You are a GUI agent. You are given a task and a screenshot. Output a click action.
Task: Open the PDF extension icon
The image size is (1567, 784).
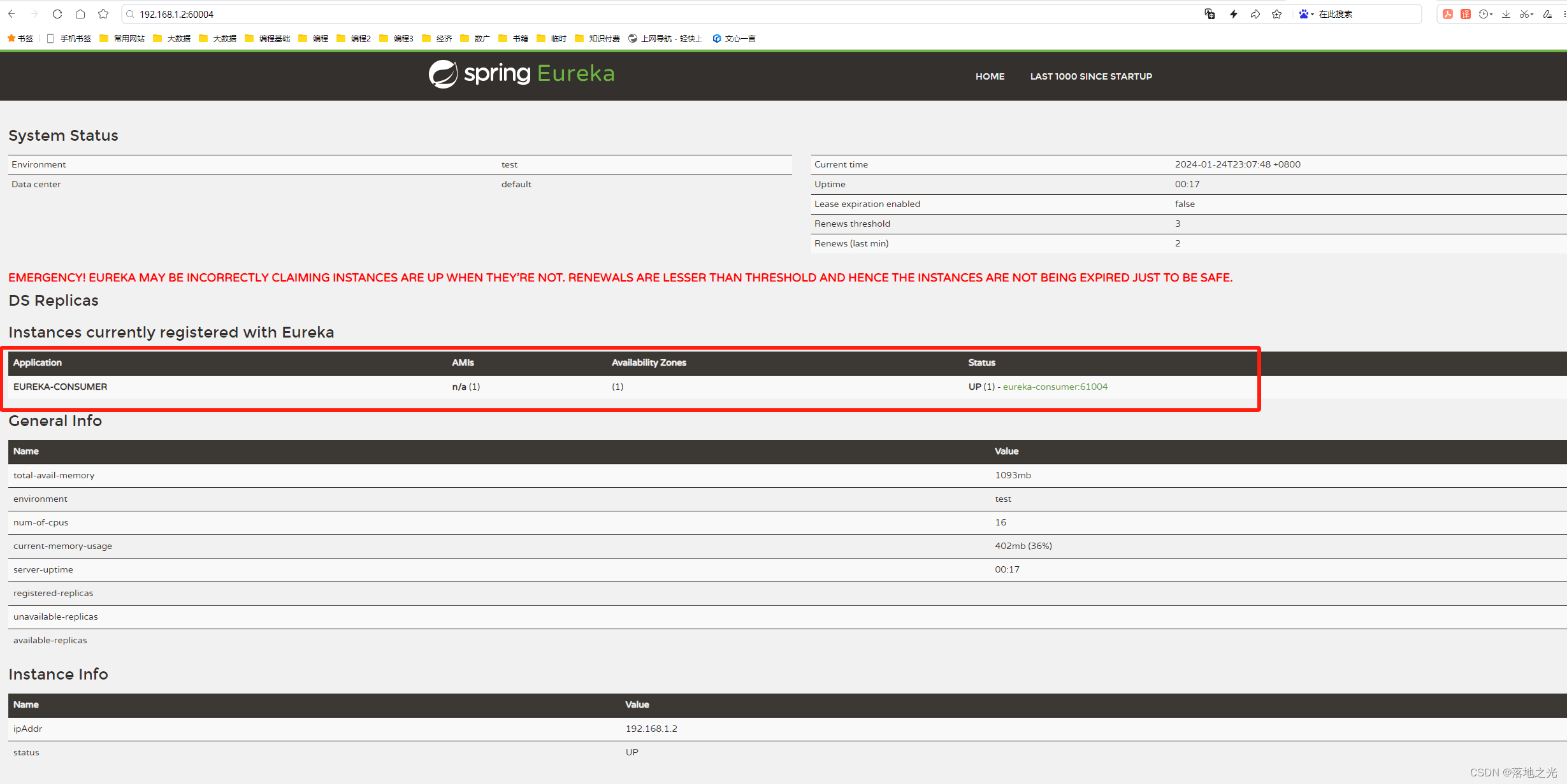point(1448,14)
